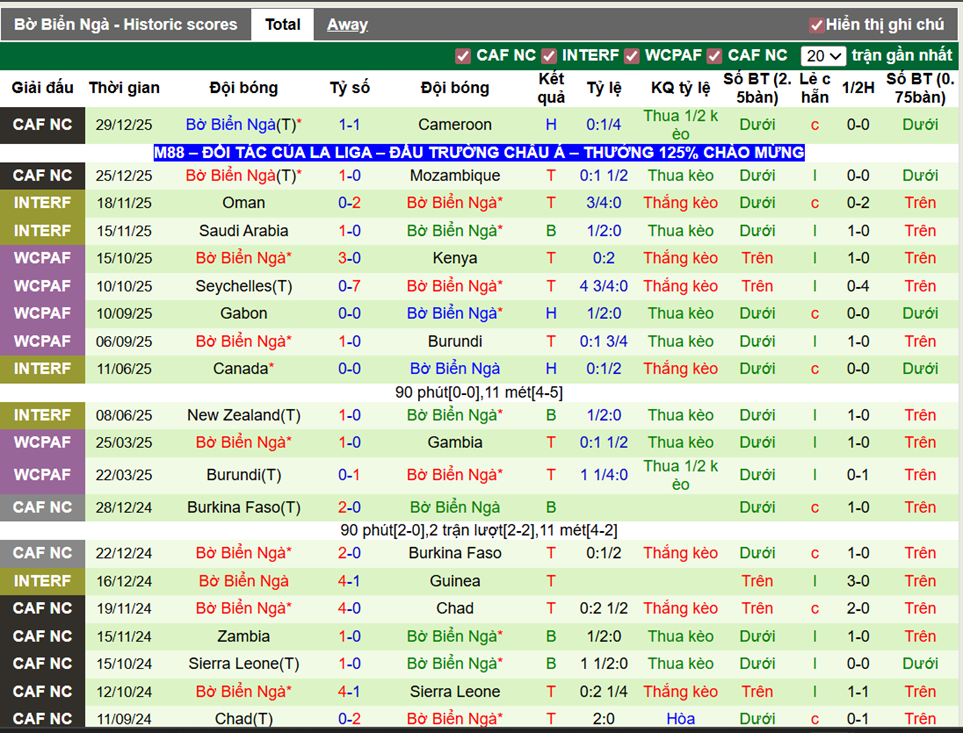The height and width of the screenshot is (733, 963).
Task: Click Thắng kèo in the Kenya row
Action: pyautogui.click(x=680, y=258)
